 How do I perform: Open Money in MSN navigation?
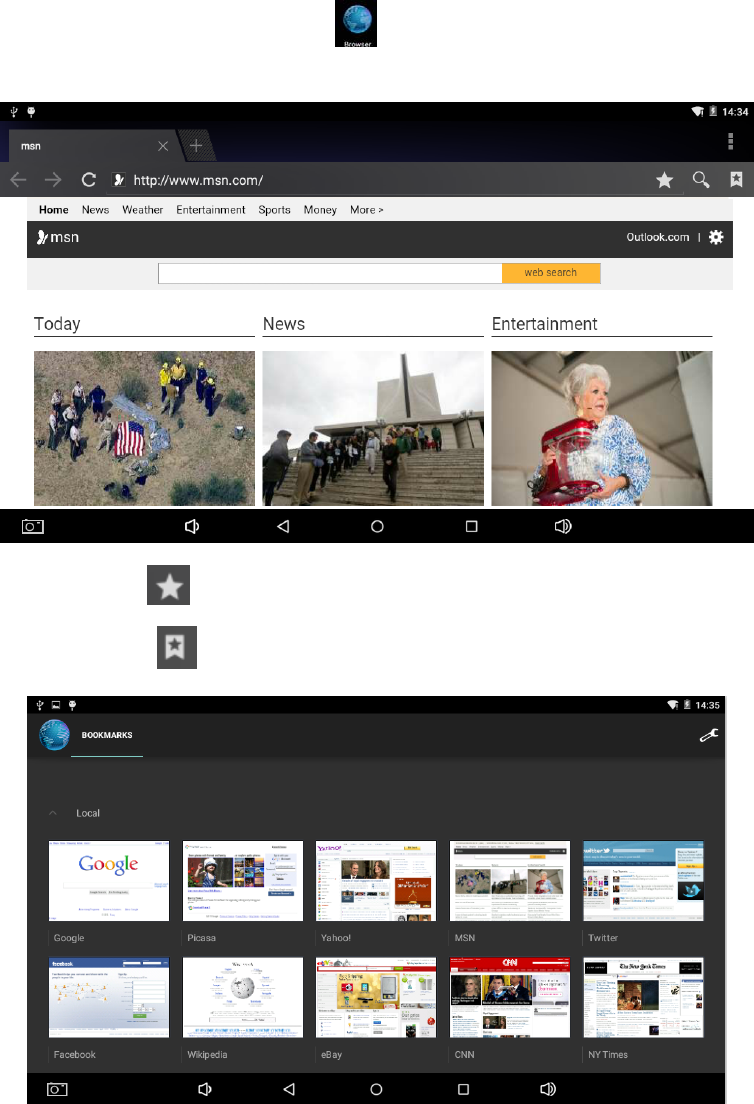click(x=320, y=210)
